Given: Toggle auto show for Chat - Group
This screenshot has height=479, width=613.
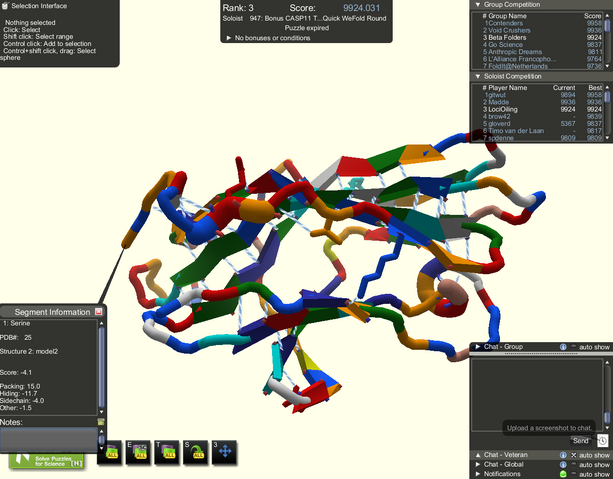Looking at the screenshot, I should click(574, 347).
